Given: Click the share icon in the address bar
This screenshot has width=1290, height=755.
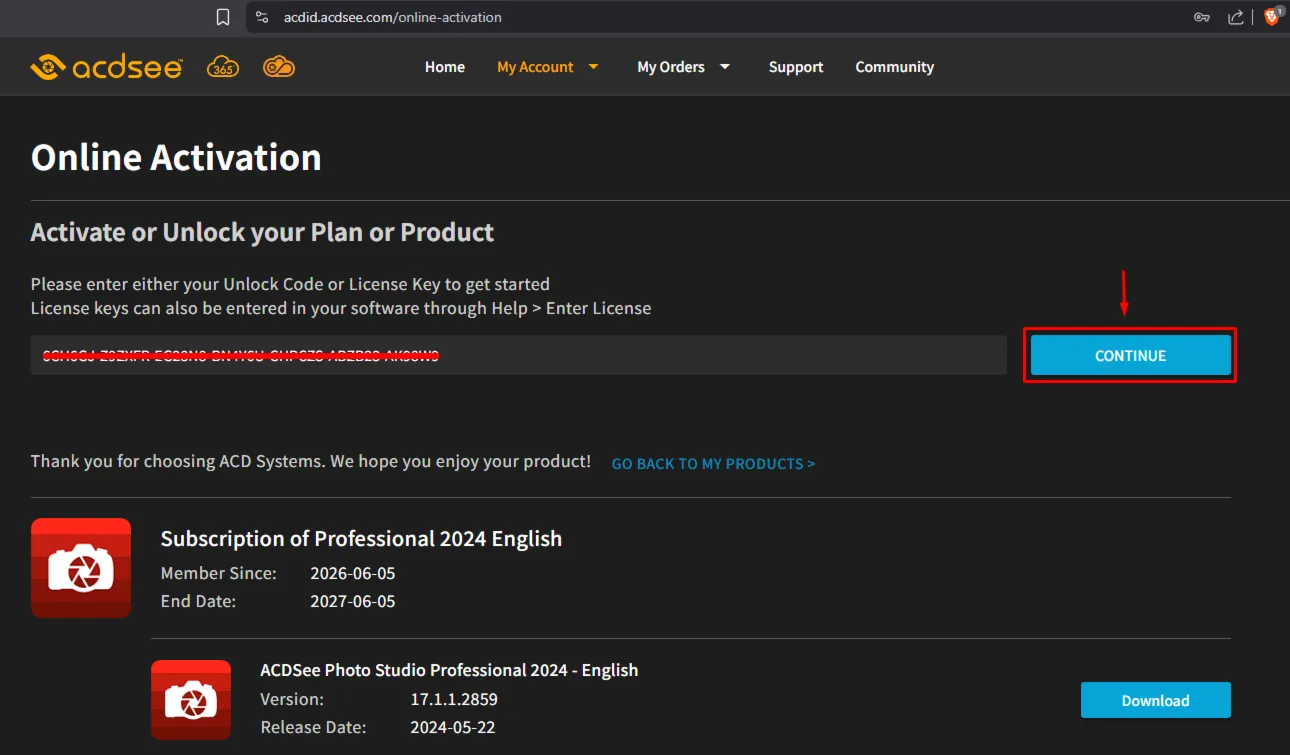Looking at the screenshot, I should 1236,17.
